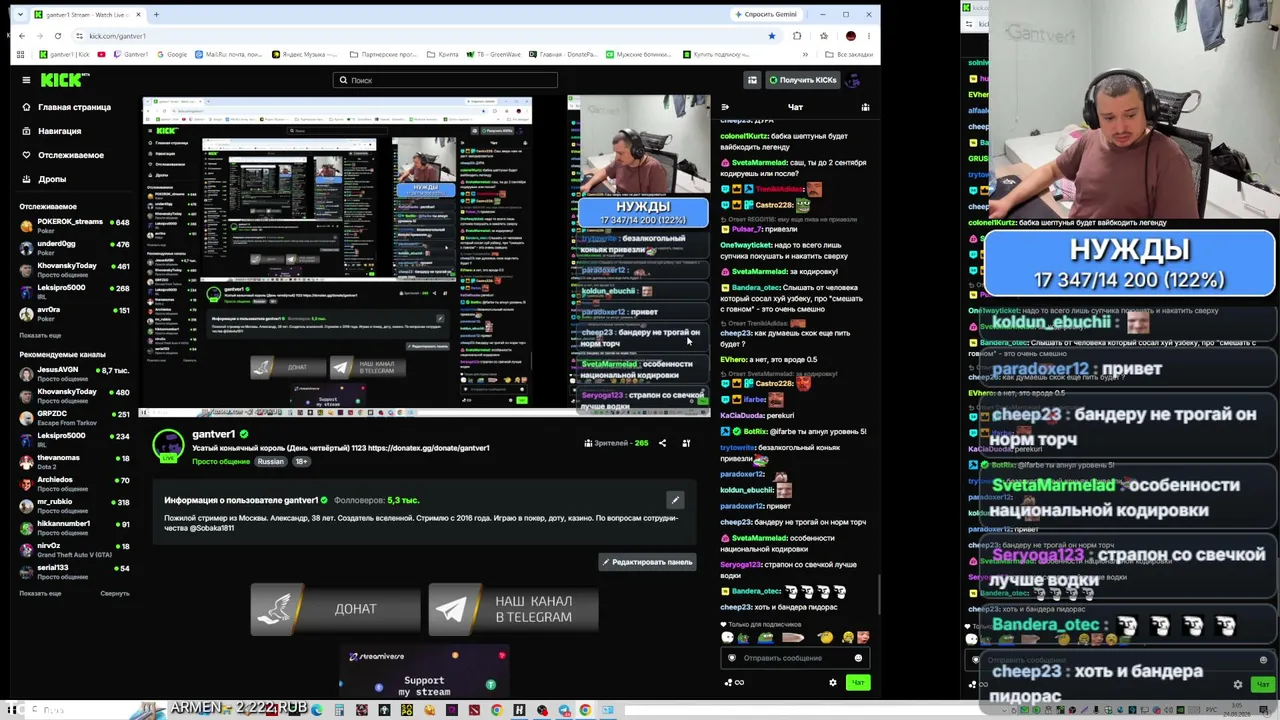The height and width of the screenshot is (720, 1280).
Task: Open nirvOz recommended channel
Action: tap(74, 548)
